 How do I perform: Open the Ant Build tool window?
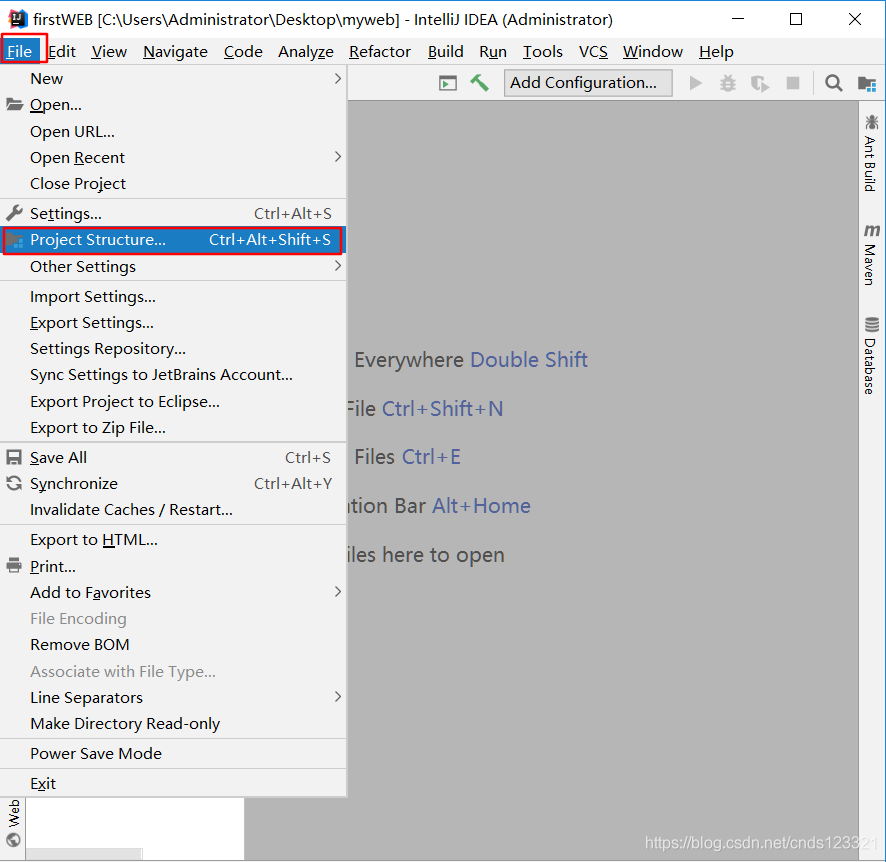(x=871, y=153)
